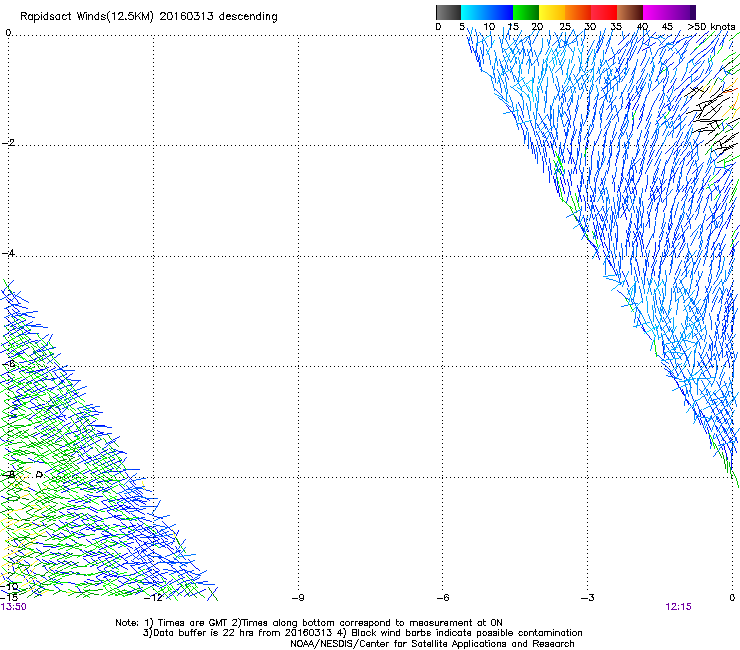Click the '-2' latitude axis label

[x=8, y=143]
